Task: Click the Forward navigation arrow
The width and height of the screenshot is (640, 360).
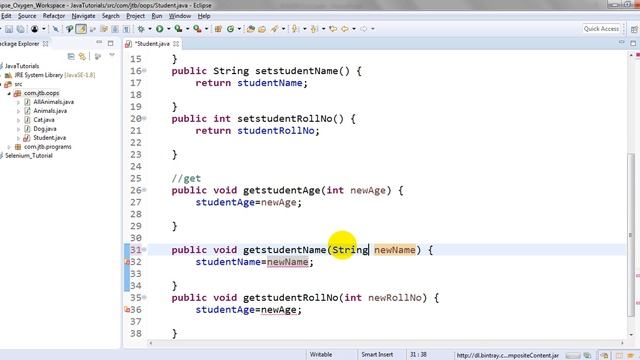Action: click(x=364, y=29)
